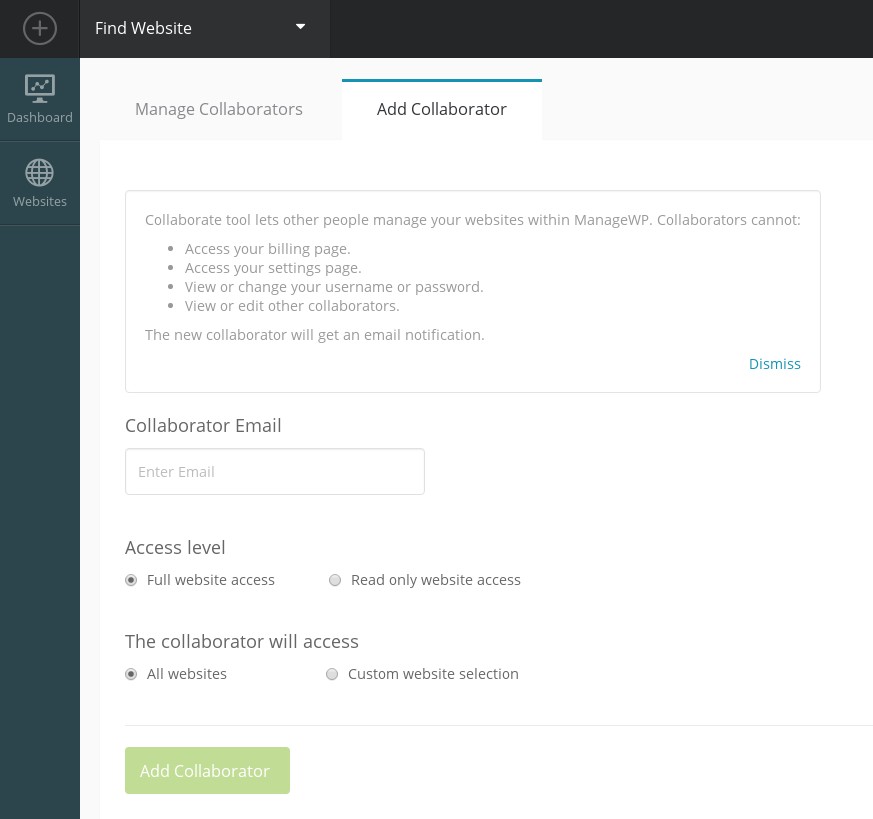Click the Websites globe icon in the sidebar

click(39, 173)
